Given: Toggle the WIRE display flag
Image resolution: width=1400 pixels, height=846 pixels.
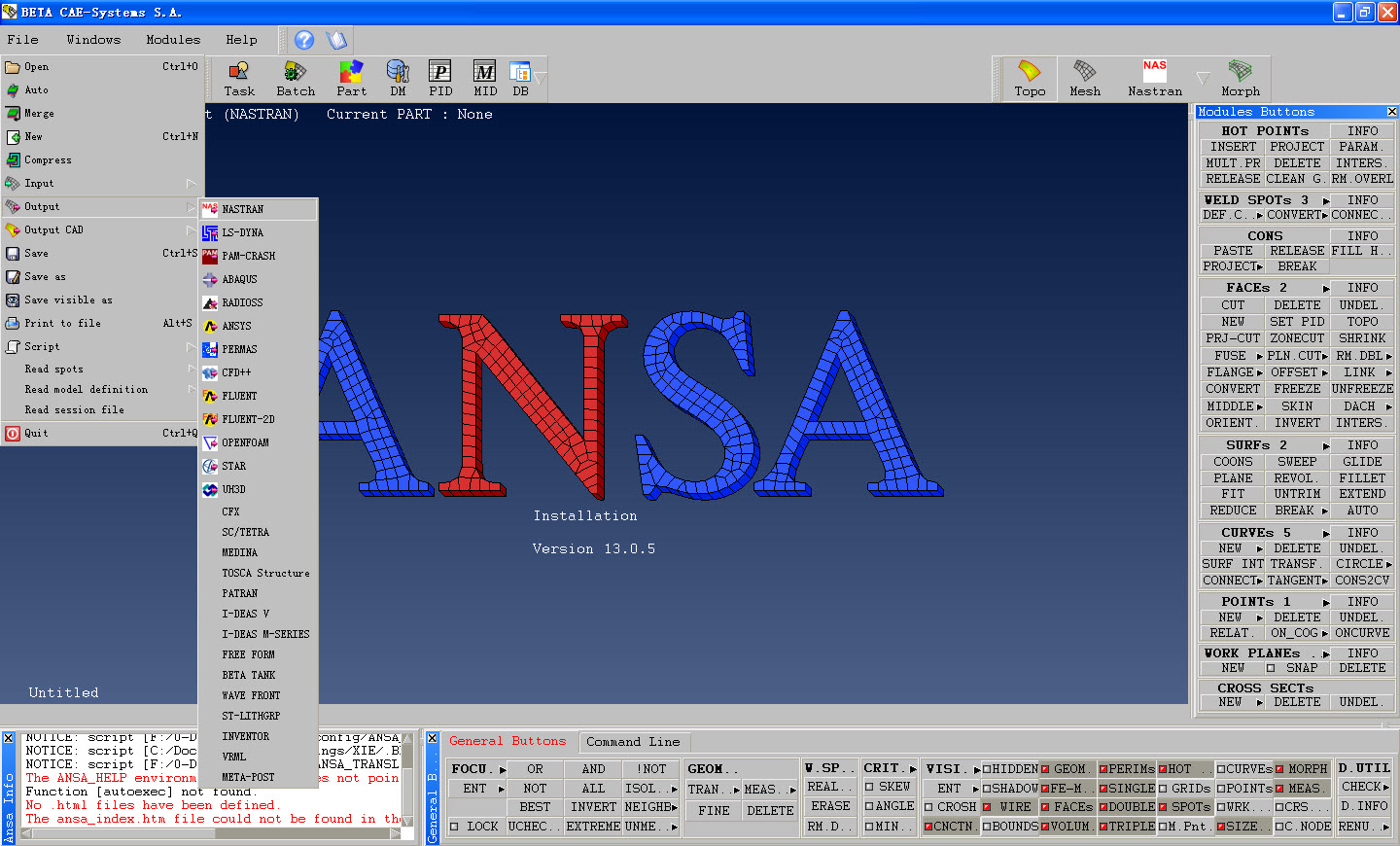Looking at the screenshot, I should [986, 807].
